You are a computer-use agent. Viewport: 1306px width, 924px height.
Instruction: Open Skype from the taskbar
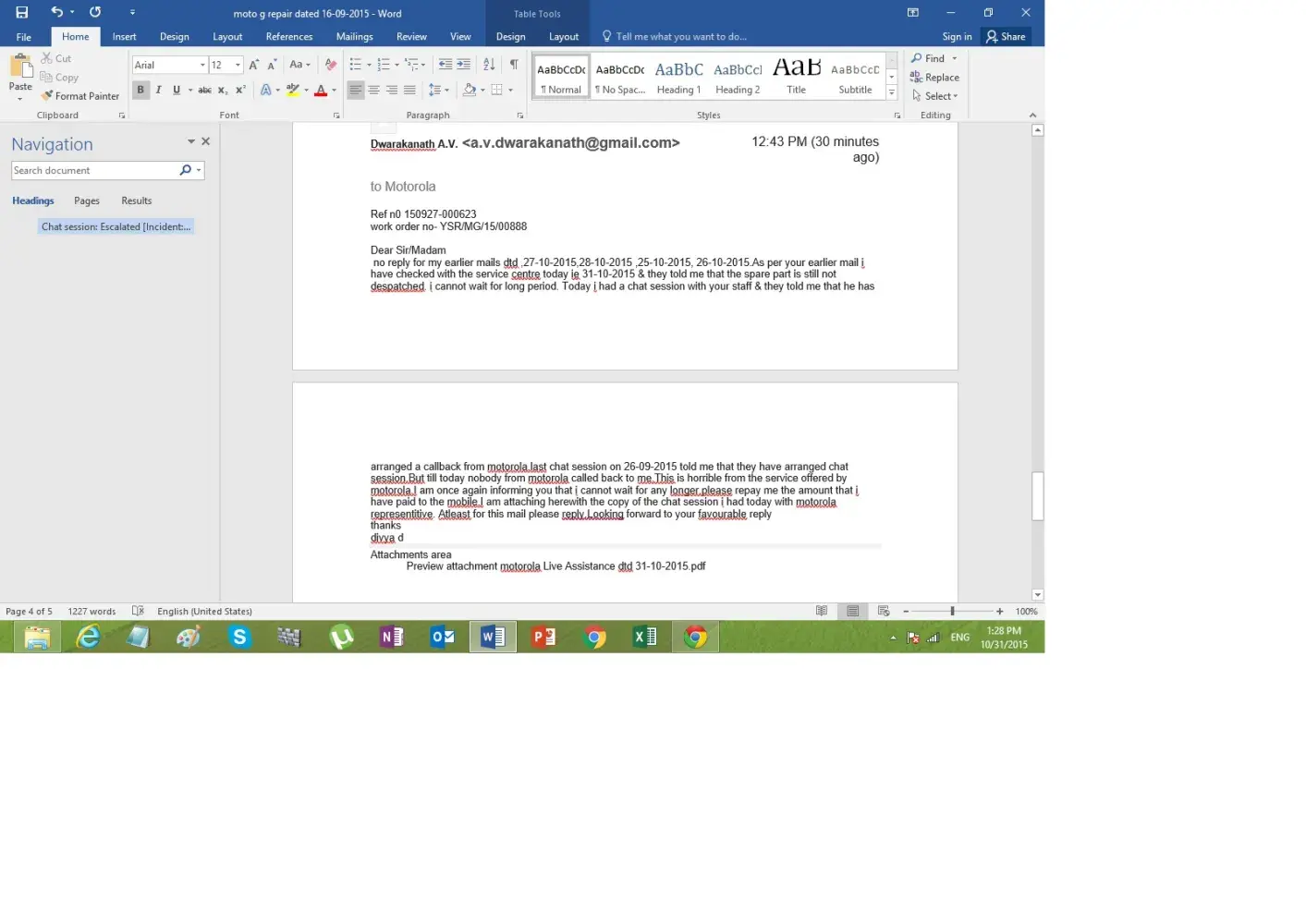click(239, 637)
